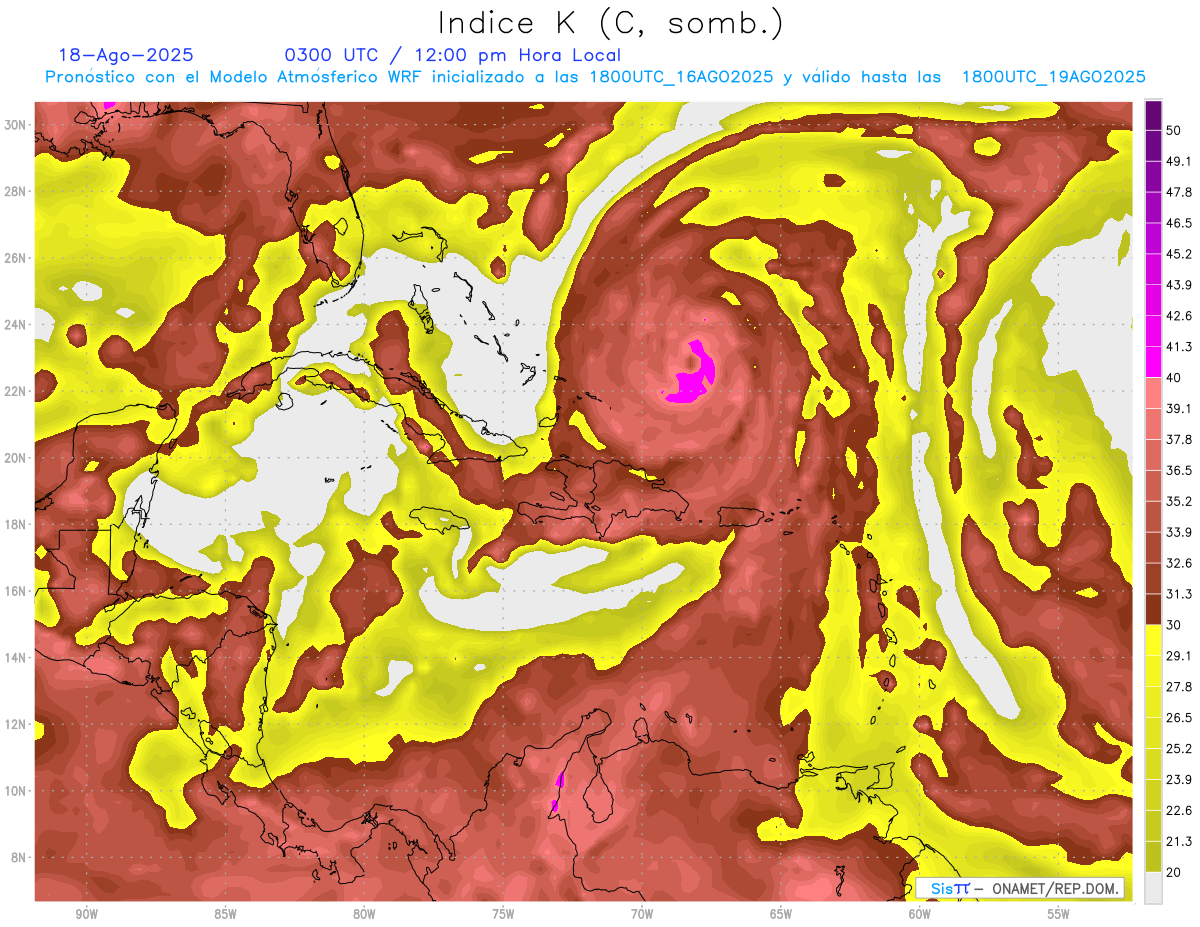Click the '25.2' colorbar value
This screenshot has width=1200, height=927.
[1179, 749]
